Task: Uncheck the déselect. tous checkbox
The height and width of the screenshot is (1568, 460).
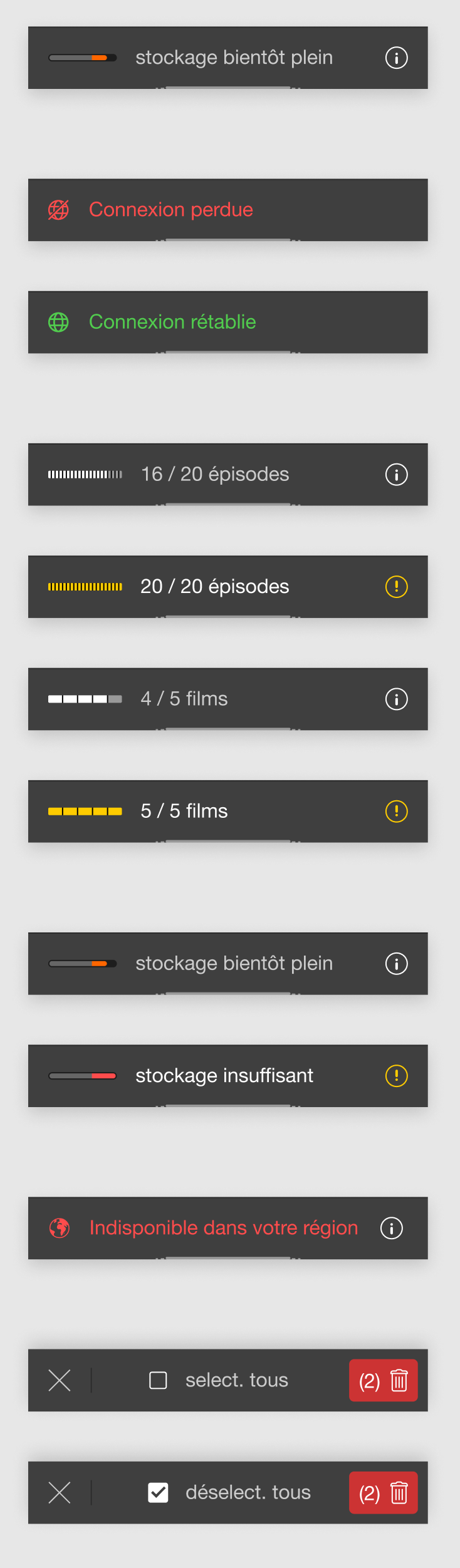Action: coord(158,1492)
